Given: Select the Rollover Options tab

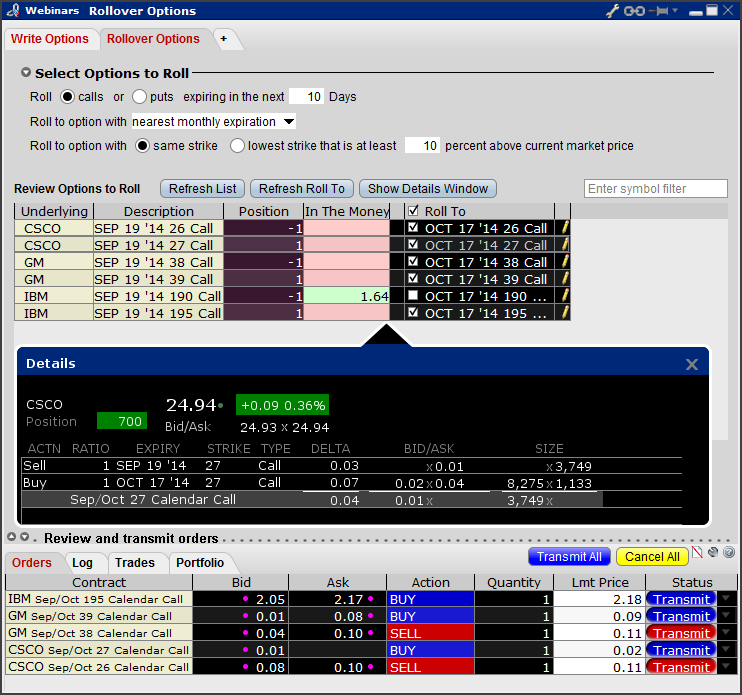Looking at the screenshot, I should 153,39.
